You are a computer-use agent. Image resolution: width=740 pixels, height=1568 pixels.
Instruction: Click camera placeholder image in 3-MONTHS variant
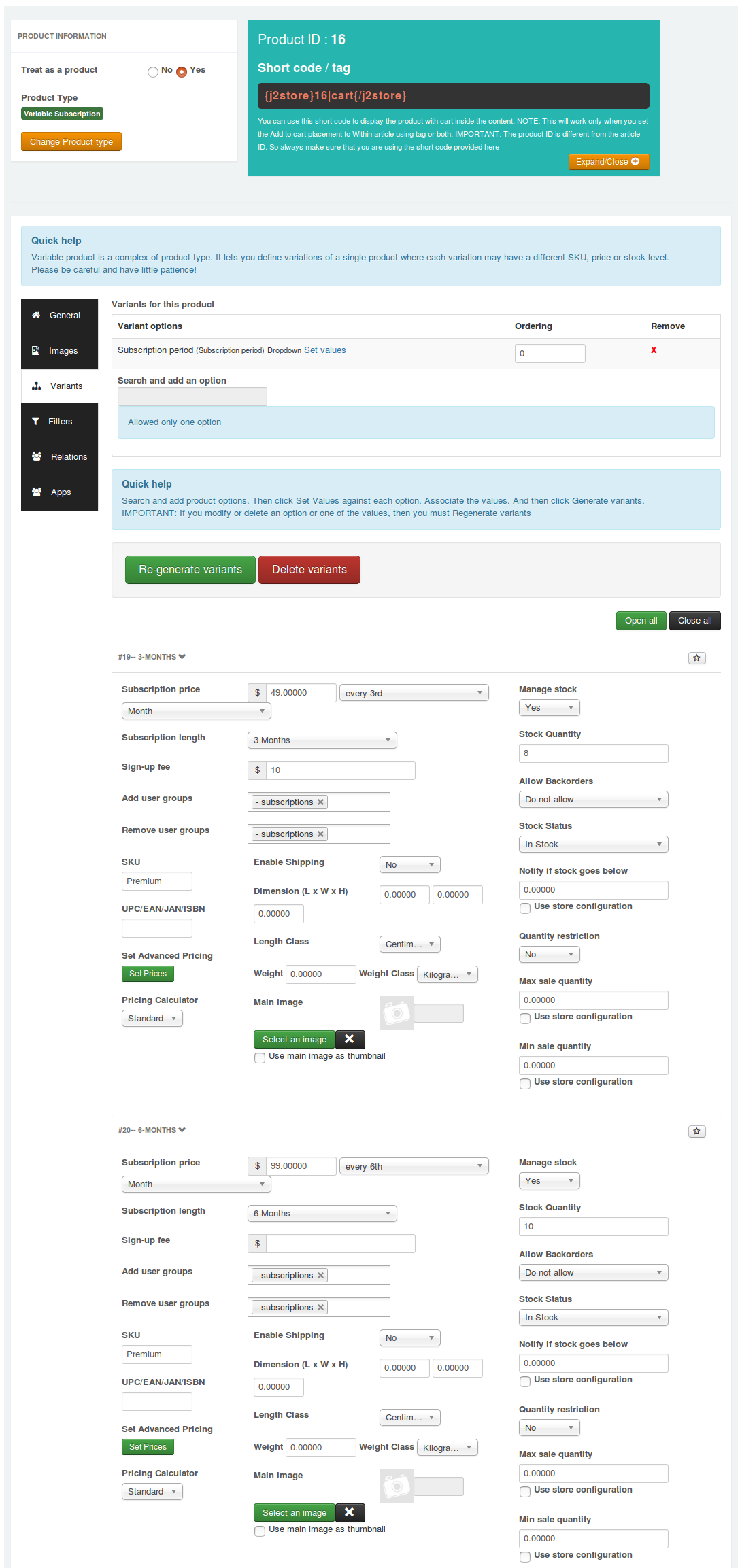[397, 1013]
